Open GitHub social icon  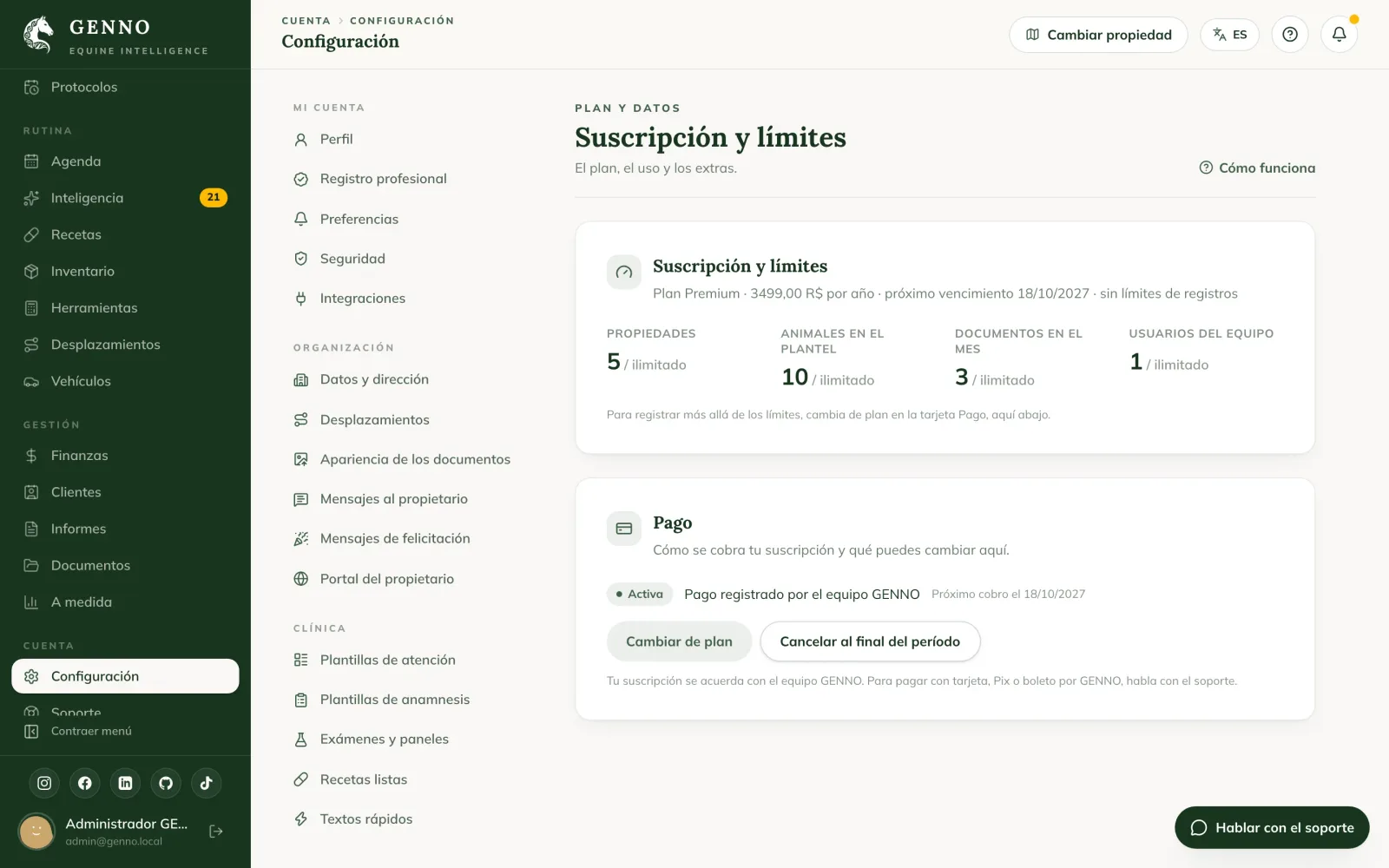166,783
